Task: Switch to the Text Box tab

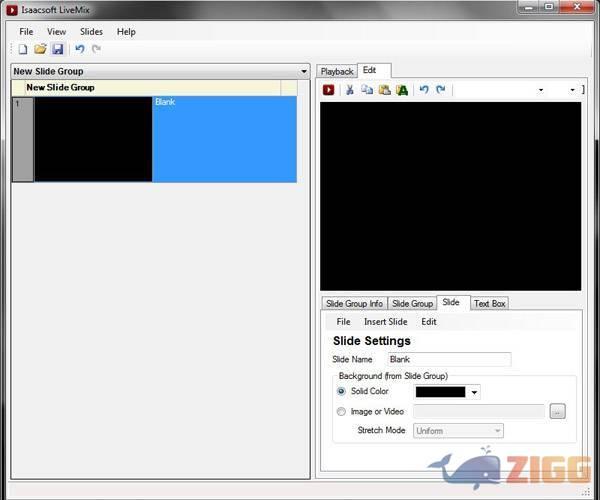Action: tap(489, 303)
